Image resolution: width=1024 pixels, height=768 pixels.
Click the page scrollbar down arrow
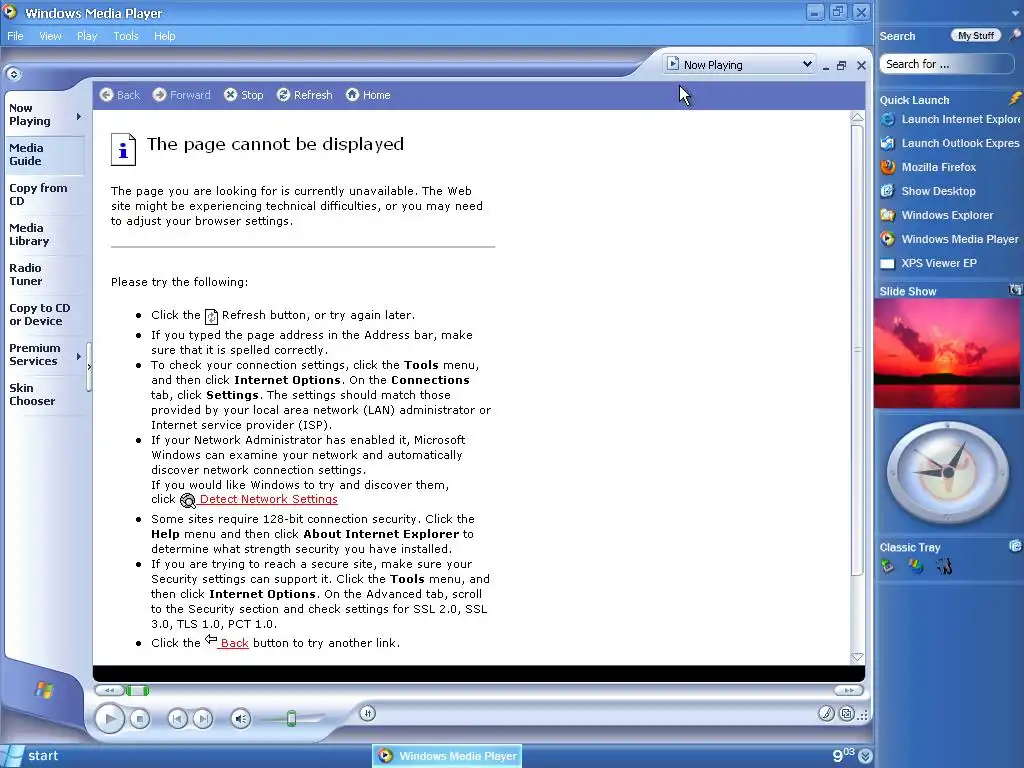857,657
